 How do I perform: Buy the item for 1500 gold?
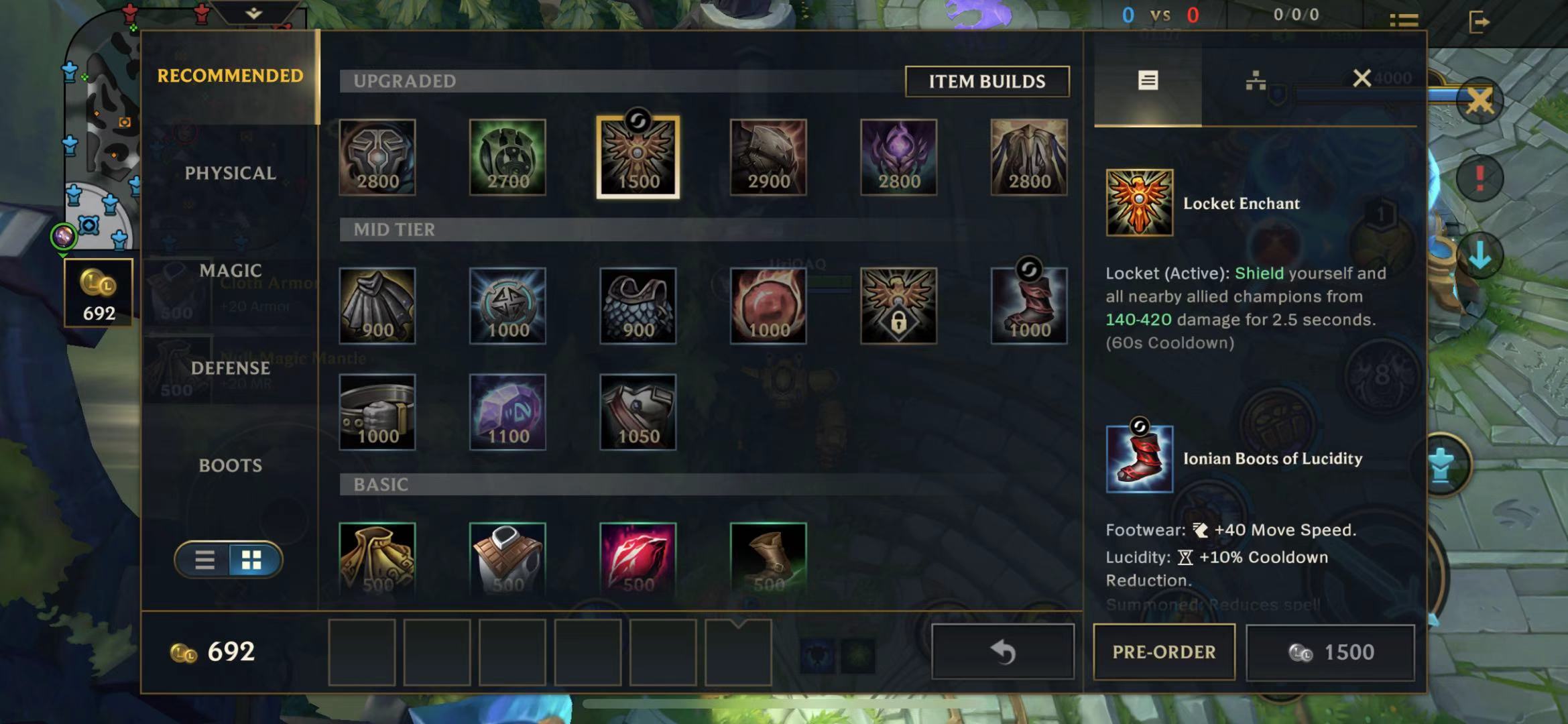(x=1330, y=652)
